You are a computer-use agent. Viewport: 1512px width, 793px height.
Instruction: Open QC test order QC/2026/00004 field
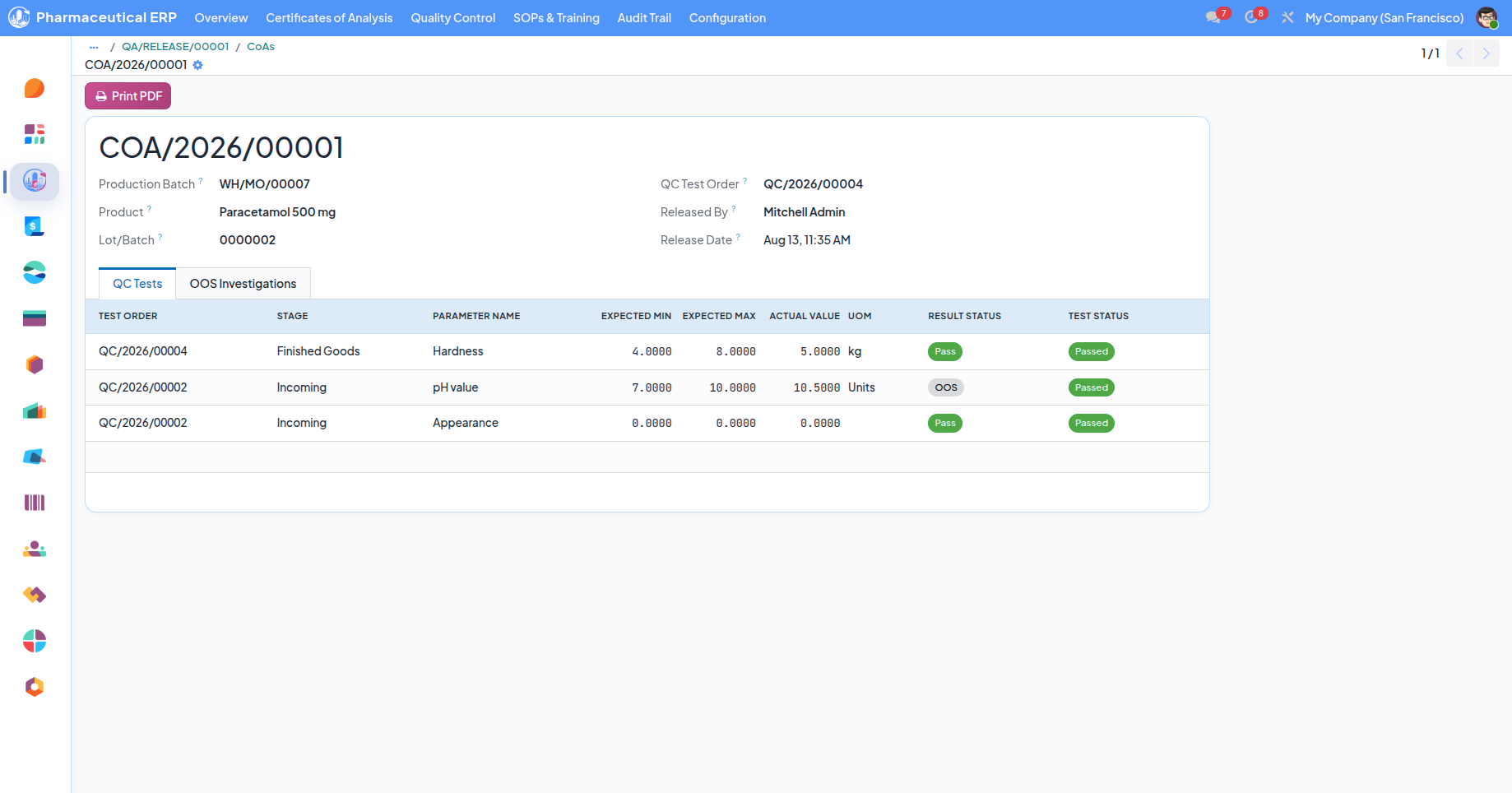tap(813, 184)
